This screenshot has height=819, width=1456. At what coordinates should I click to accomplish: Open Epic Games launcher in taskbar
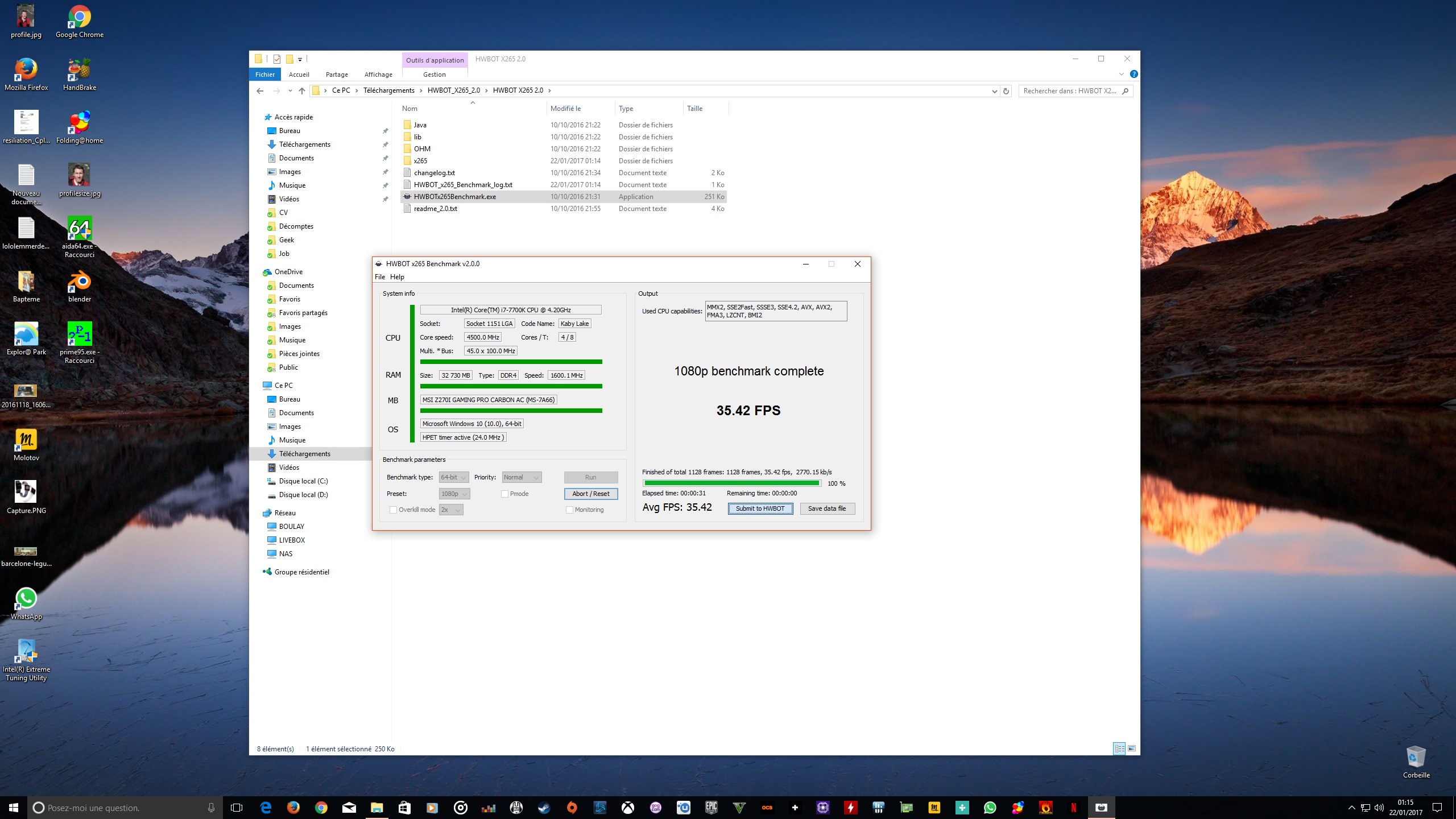click(x=712, y=808)
